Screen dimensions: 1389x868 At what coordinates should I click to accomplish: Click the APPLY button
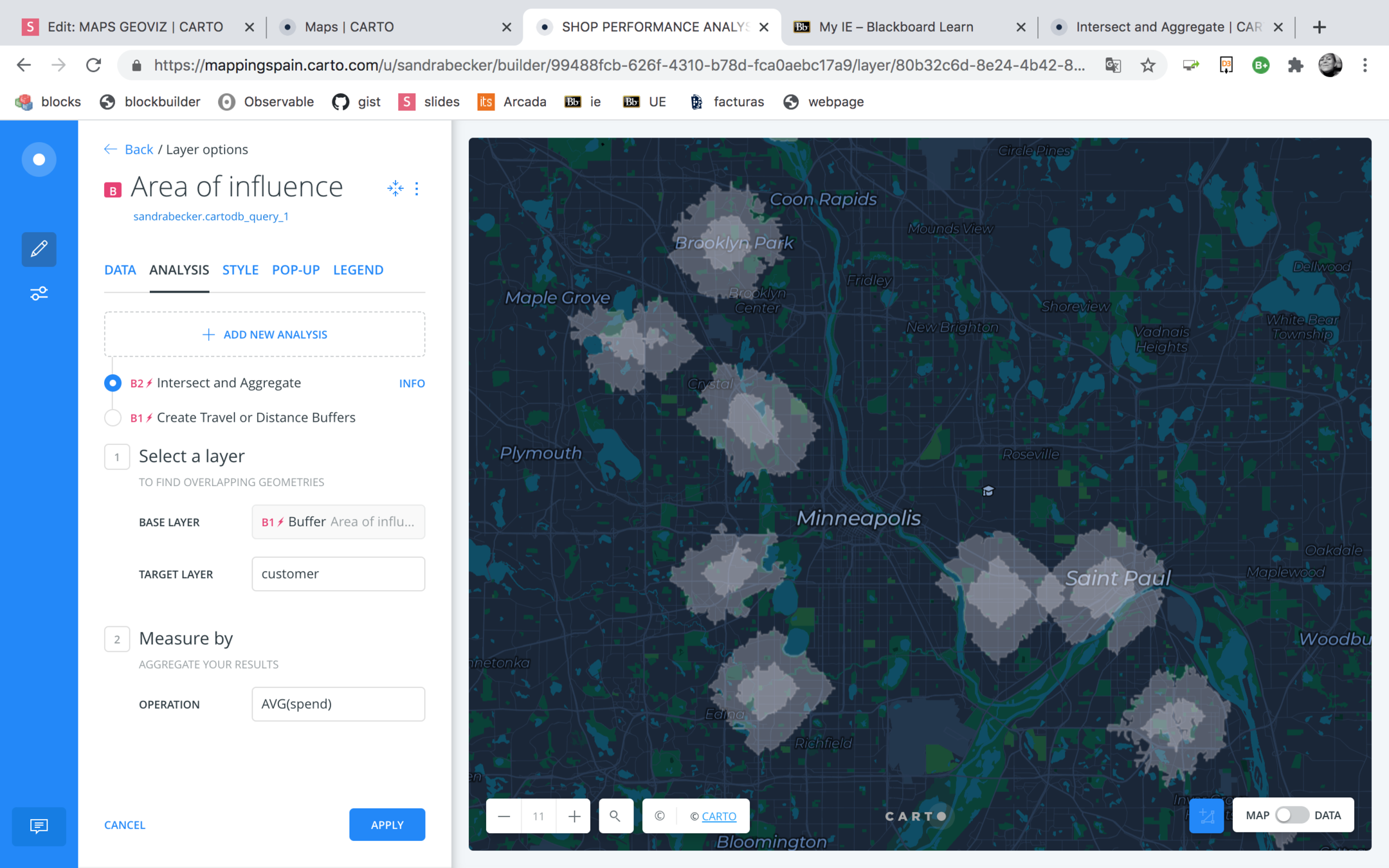click(387, 825)
